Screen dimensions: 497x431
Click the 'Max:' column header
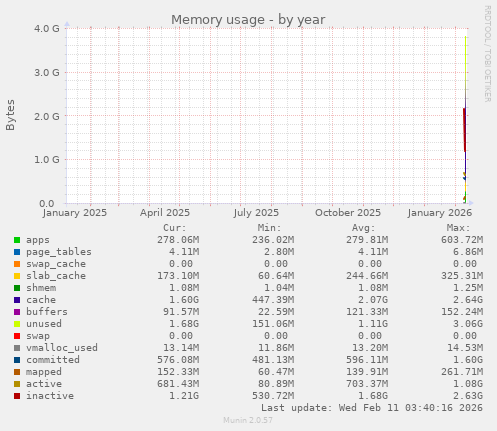pos(459,228)
